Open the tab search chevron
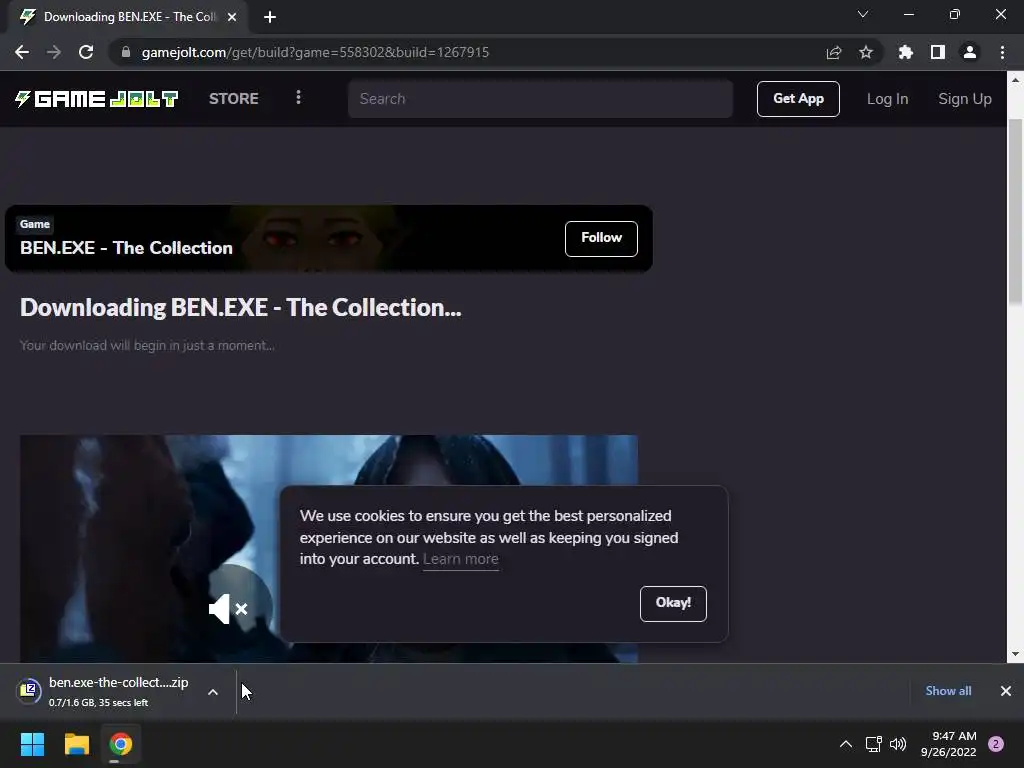 (x=863, y=14)
